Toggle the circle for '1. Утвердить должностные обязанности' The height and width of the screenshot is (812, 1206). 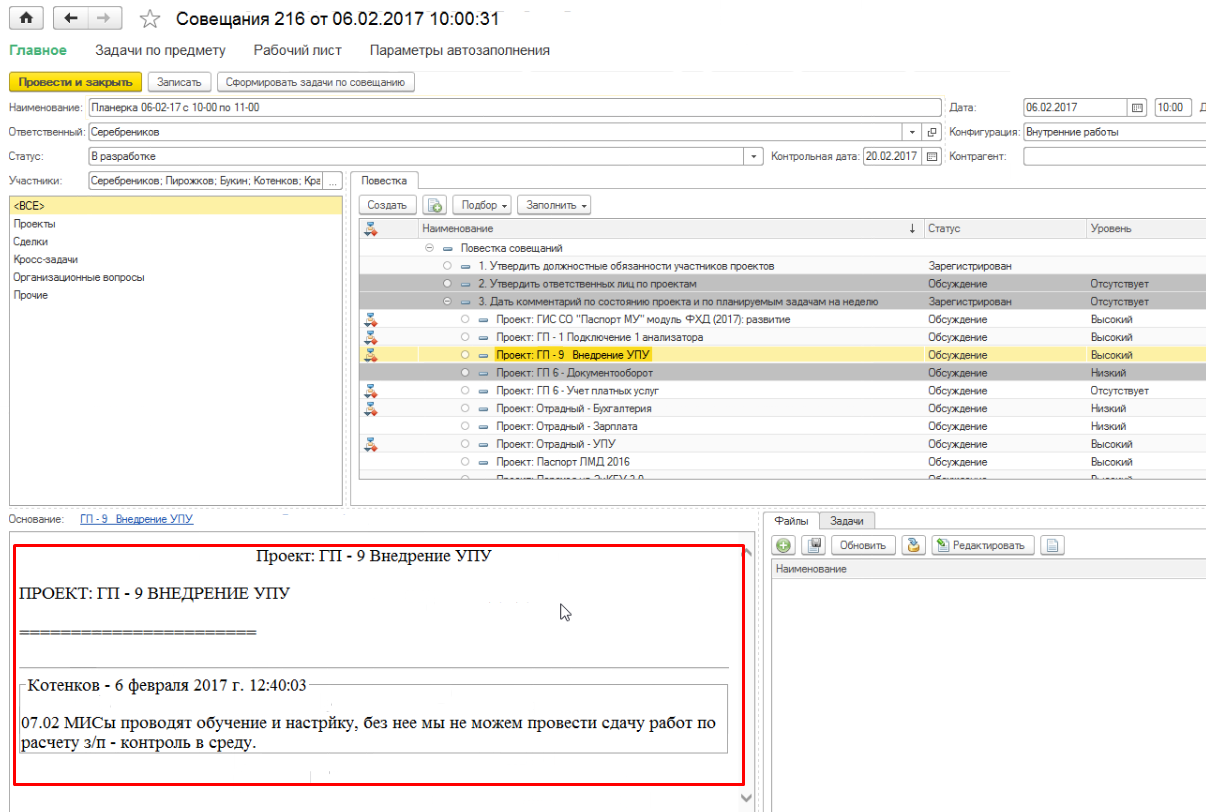click(447, 266)
